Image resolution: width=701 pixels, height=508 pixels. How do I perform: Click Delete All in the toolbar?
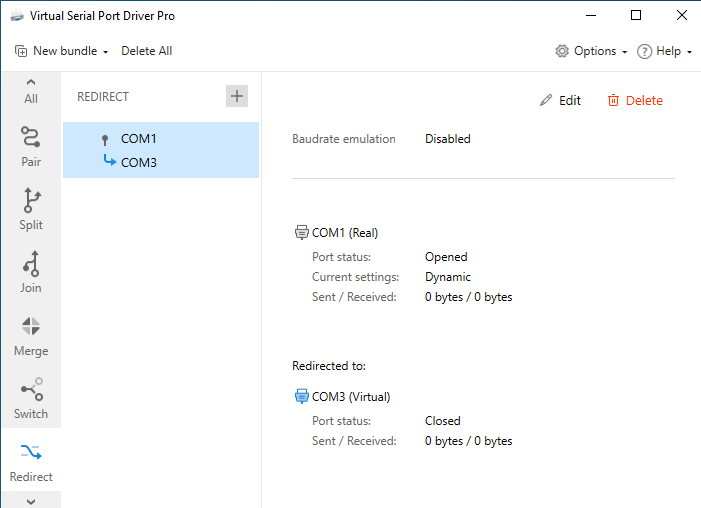click(147, 51)
